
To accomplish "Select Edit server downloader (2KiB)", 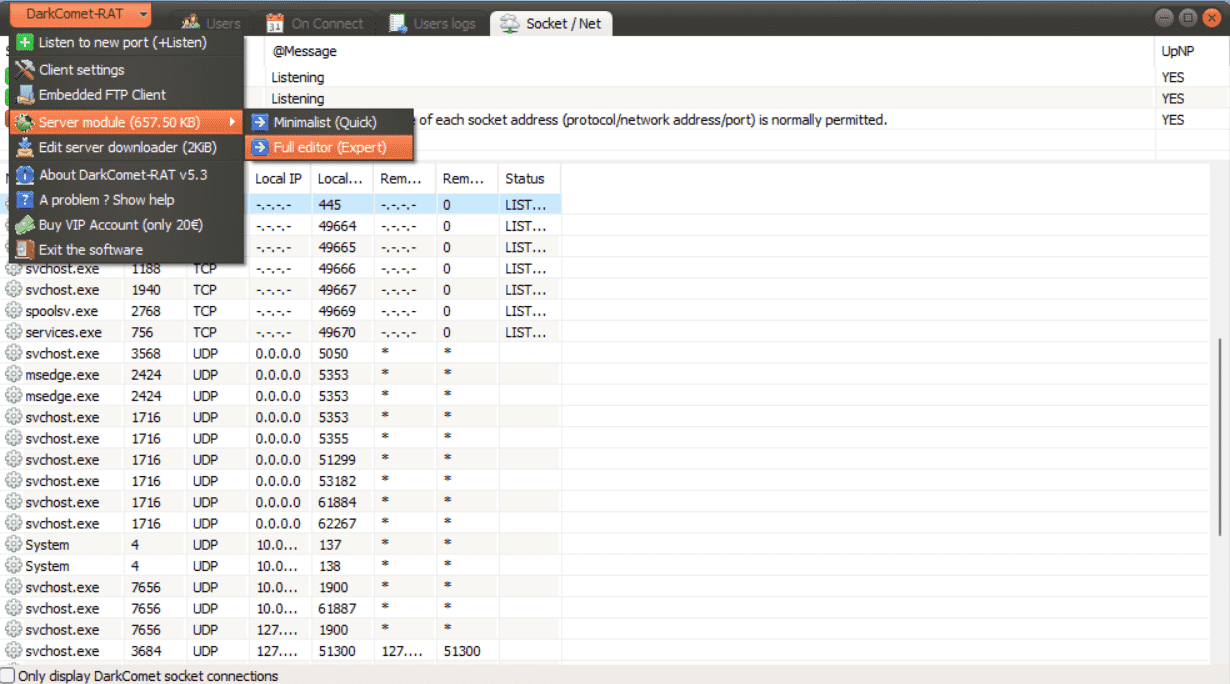I will (x=126, y=148).
